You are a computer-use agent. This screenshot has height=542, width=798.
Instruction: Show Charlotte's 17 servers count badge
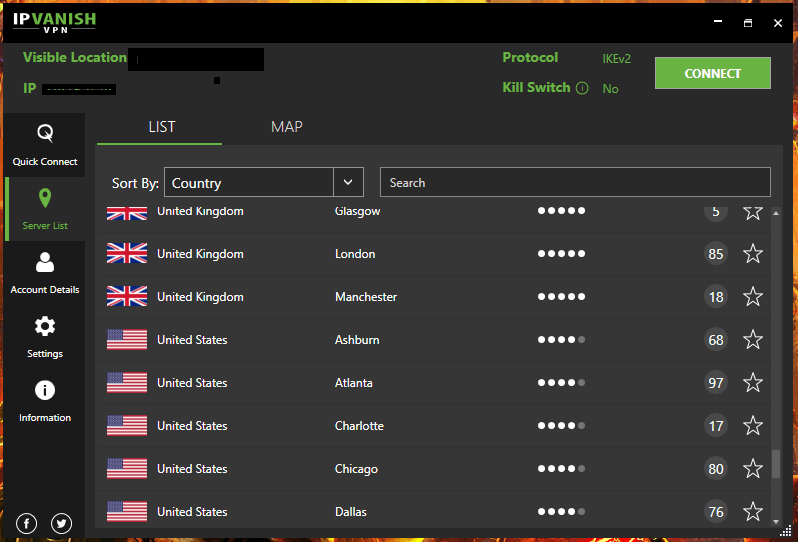(716, 425)
